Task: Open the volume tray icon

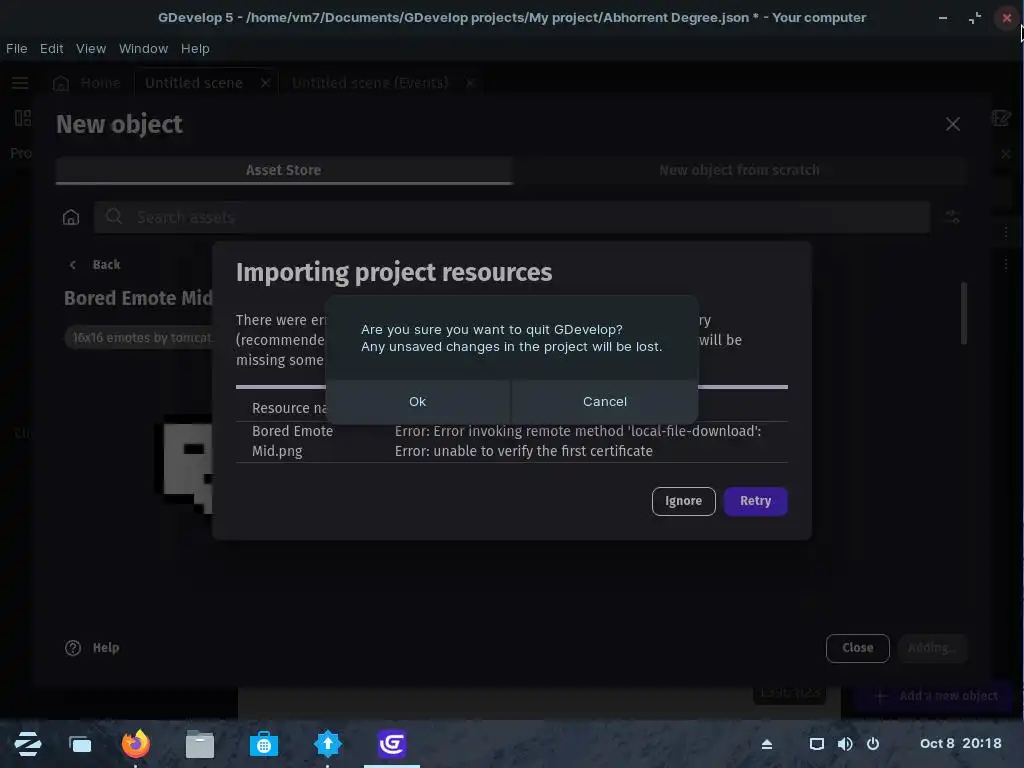Action: (845, 744)
